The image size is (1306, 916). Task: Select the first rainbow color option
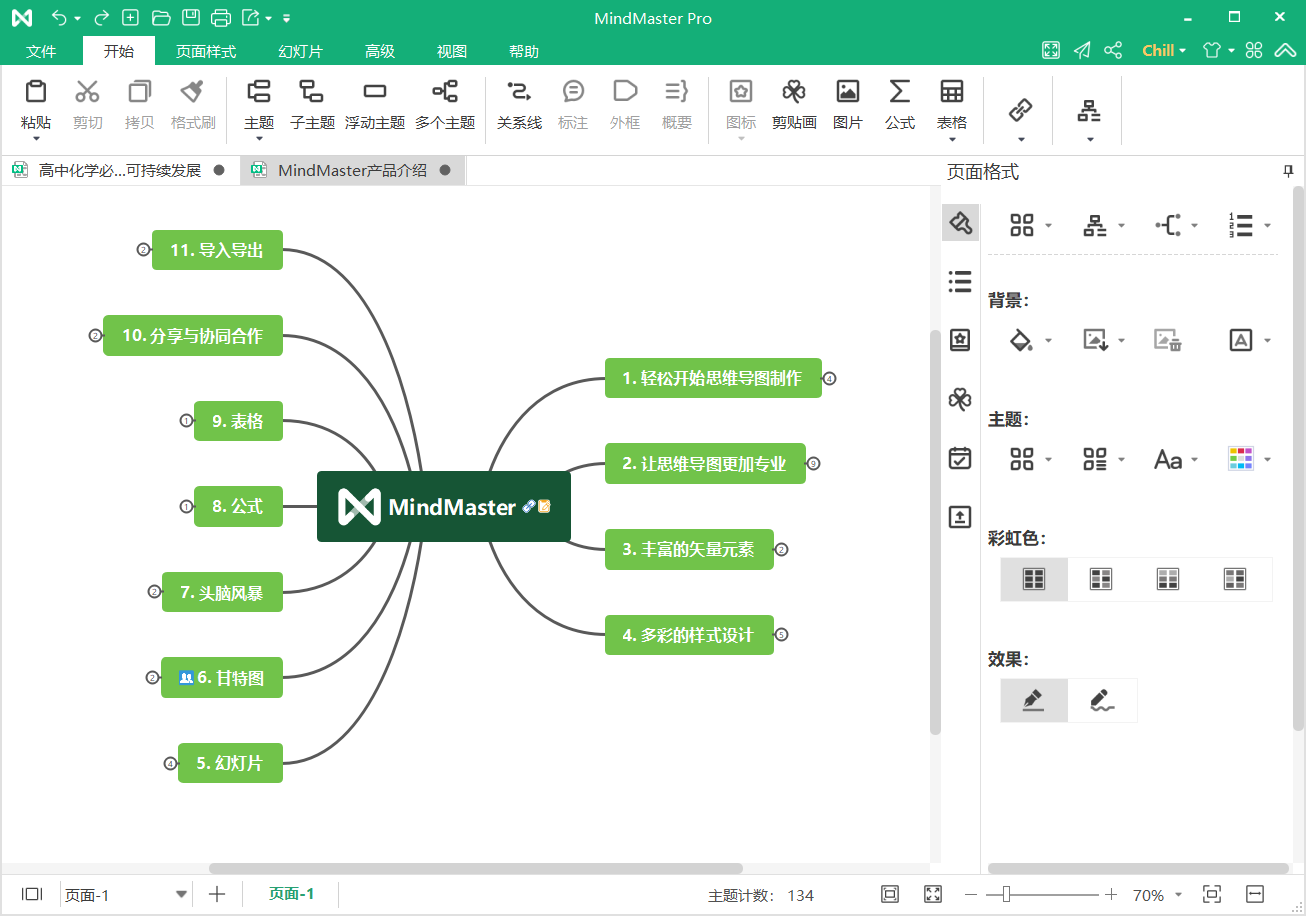coord(1034,579)
